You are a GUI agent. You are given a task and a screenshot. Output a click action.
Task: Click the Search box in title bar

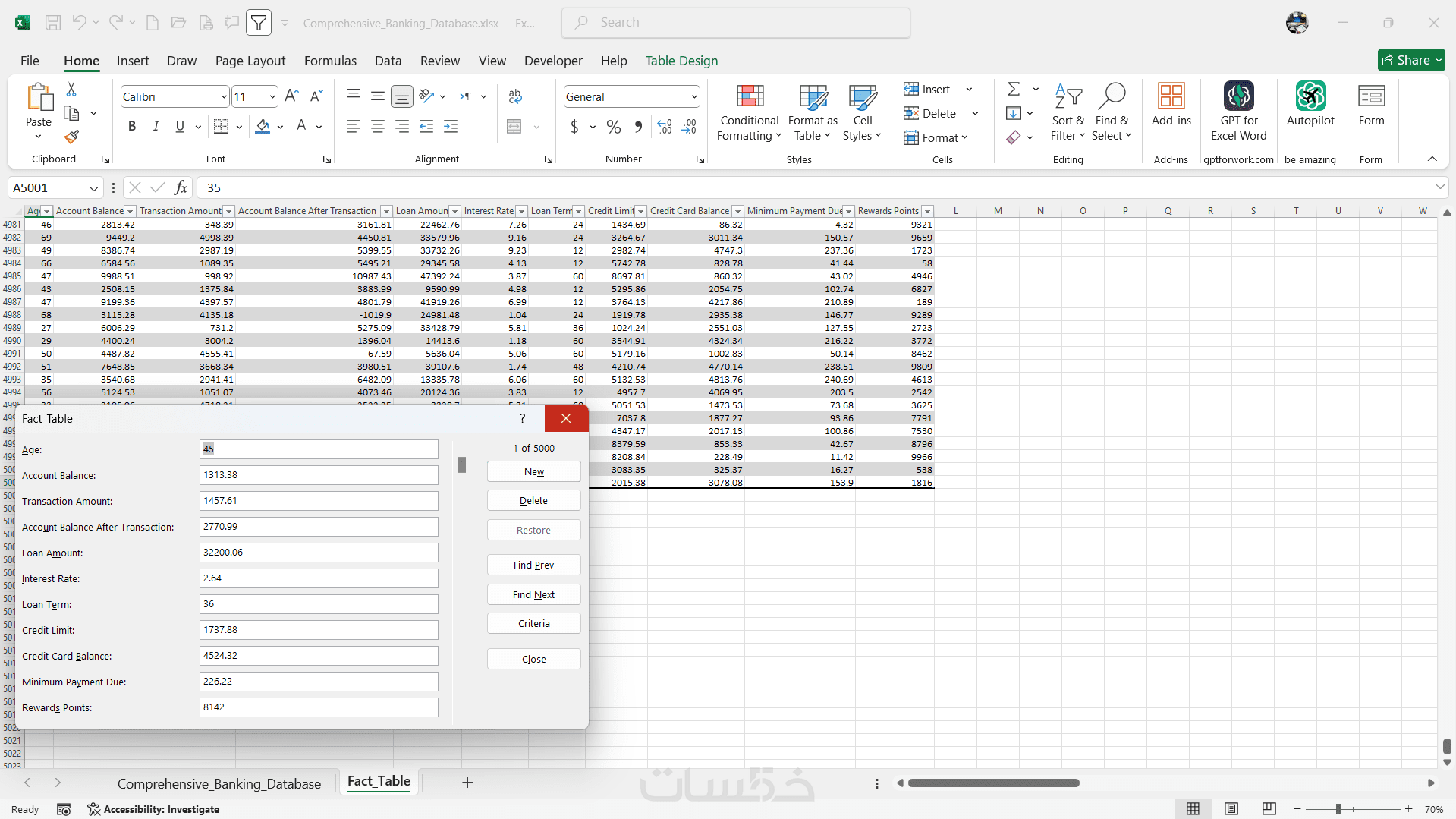[736, 23]
